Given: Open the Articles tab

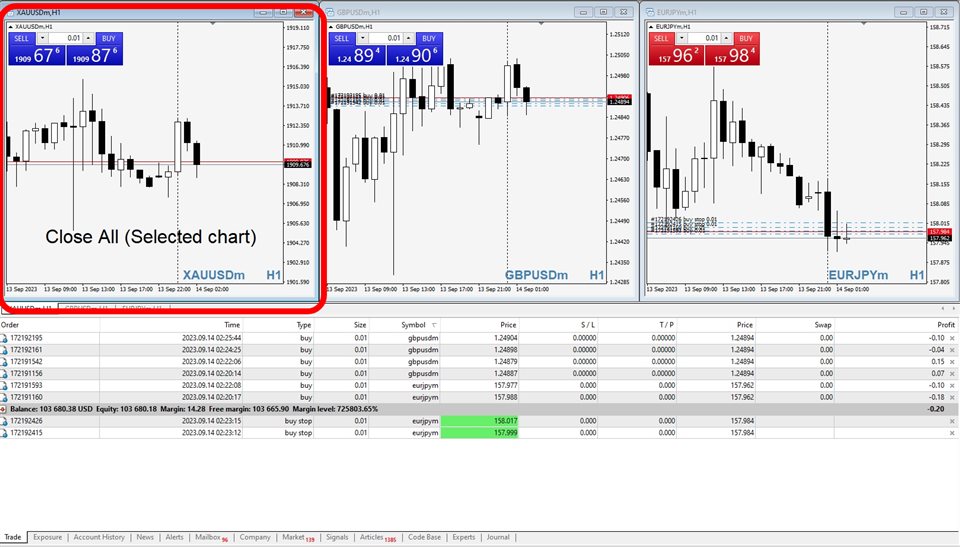Looking at the screenshot, I should pos(377,537).
